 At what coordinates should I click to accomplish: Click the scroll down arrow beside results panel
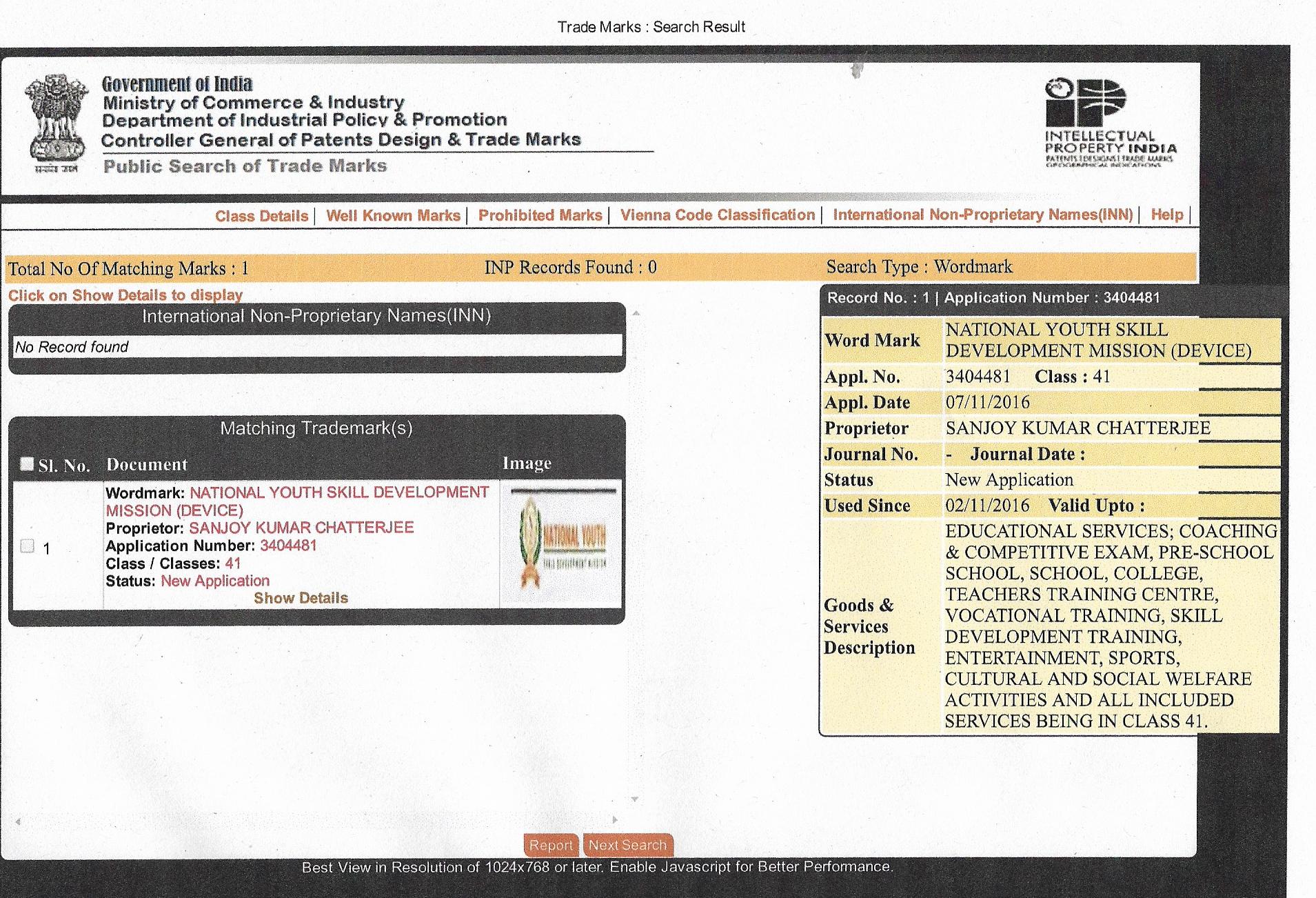pos(635,799)
